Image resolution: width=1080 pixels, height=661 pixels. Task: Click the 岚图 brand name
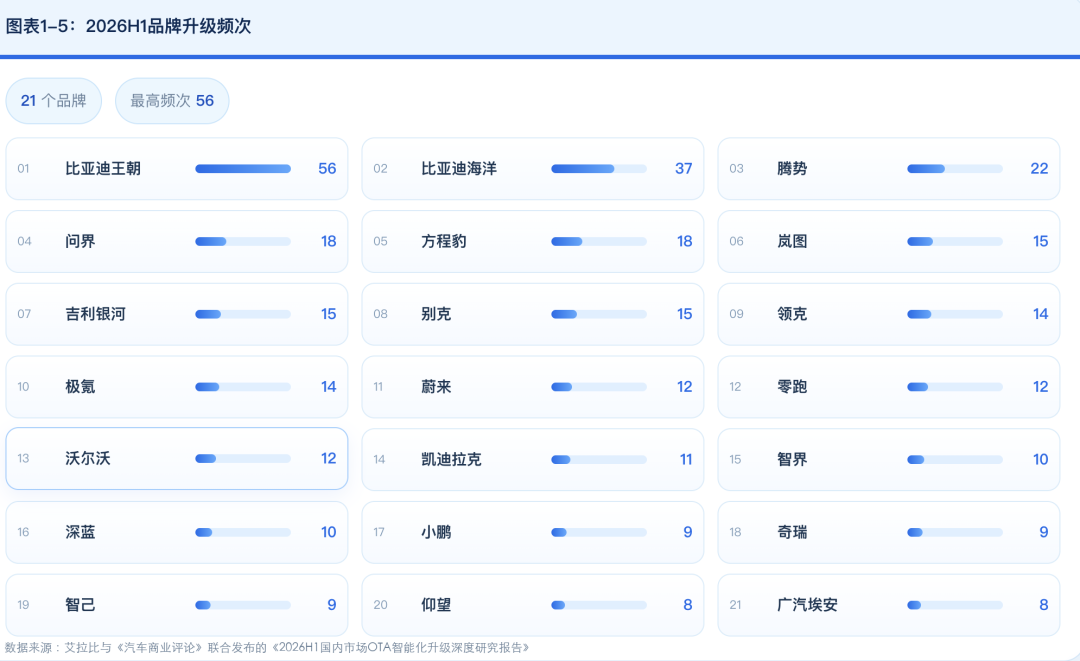point(792,241)
